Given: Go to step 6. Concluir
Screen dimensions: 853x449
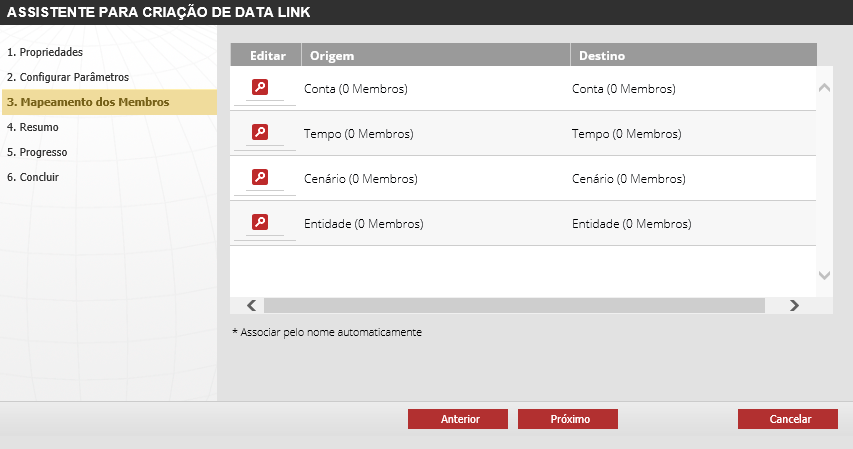Looking at the screenshot, I should (x=33, y=177).
